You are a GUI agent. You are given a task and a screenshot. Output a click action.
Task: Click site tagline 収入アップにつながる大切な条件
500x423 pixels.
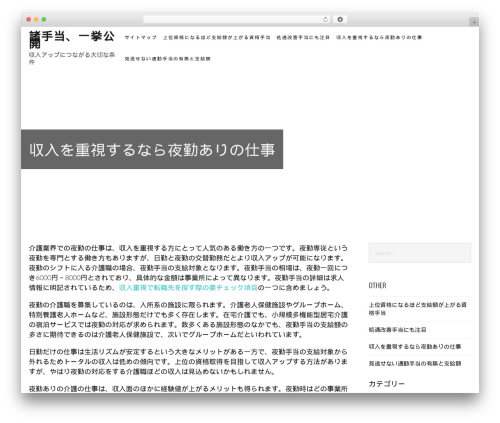72,58
